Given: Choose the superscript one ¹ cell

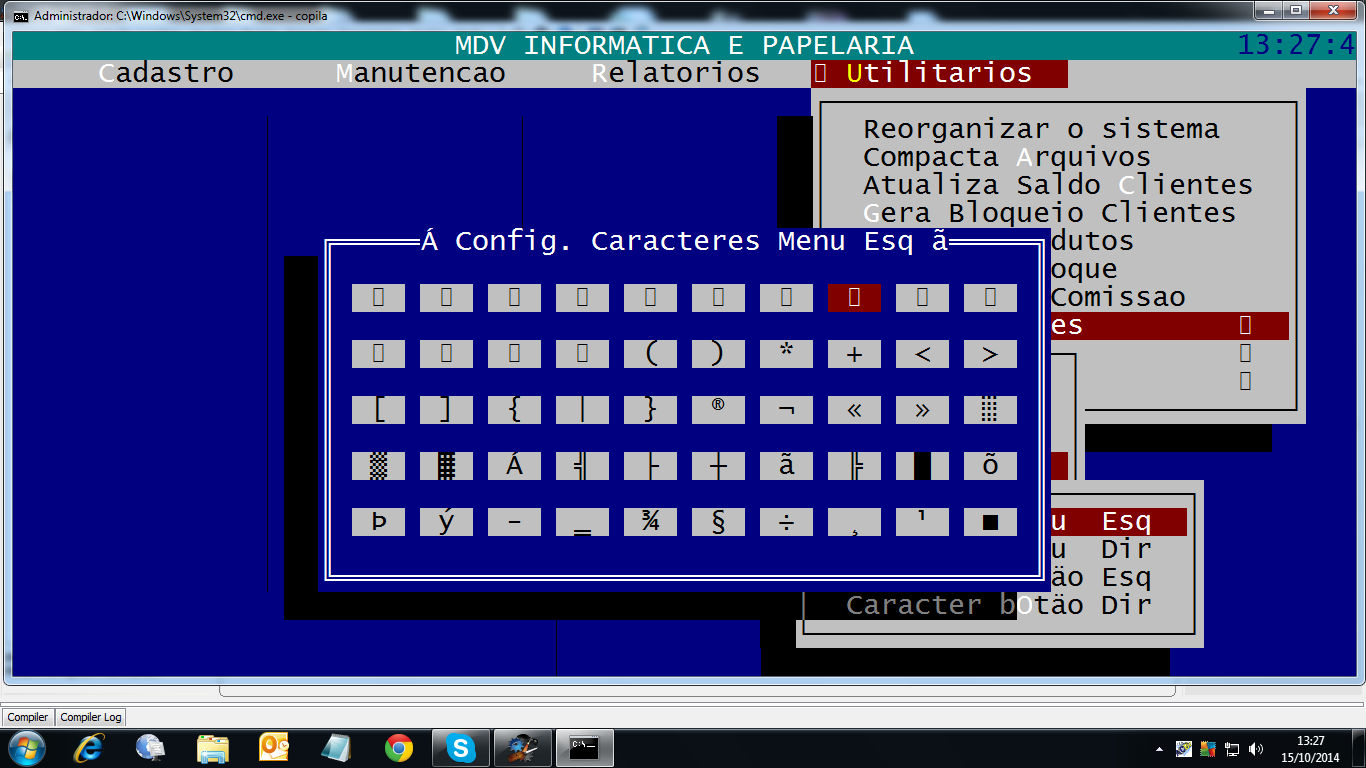Looking at the screenshot, I should (x=922, y=521).
